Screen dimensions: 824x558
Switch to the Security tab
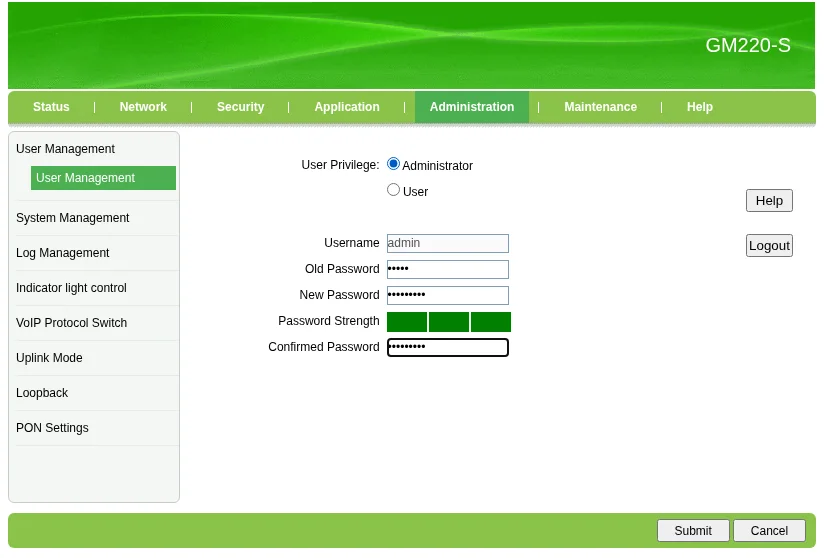coord(240,107)
